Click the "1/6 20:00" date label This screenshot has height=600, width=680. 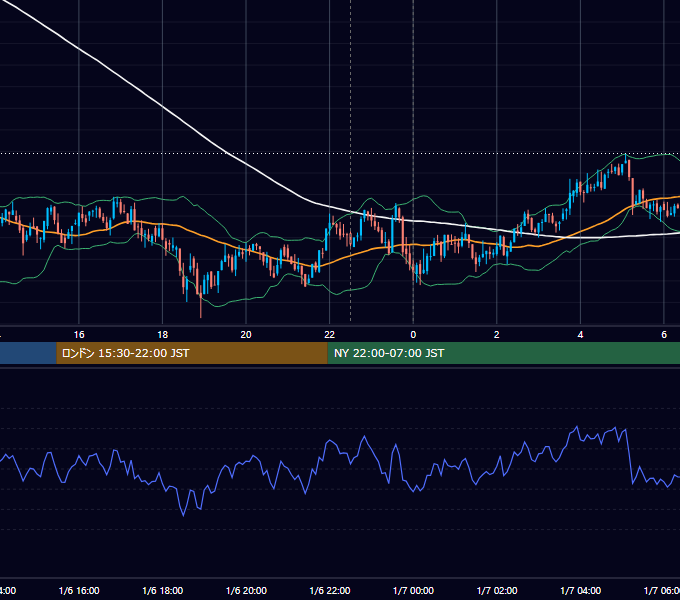coord(246,590)
